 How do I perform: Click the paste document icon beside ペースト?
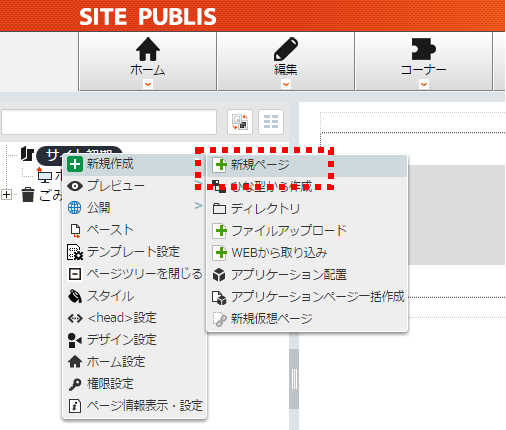pyautogui.click(x=75, y=230)
